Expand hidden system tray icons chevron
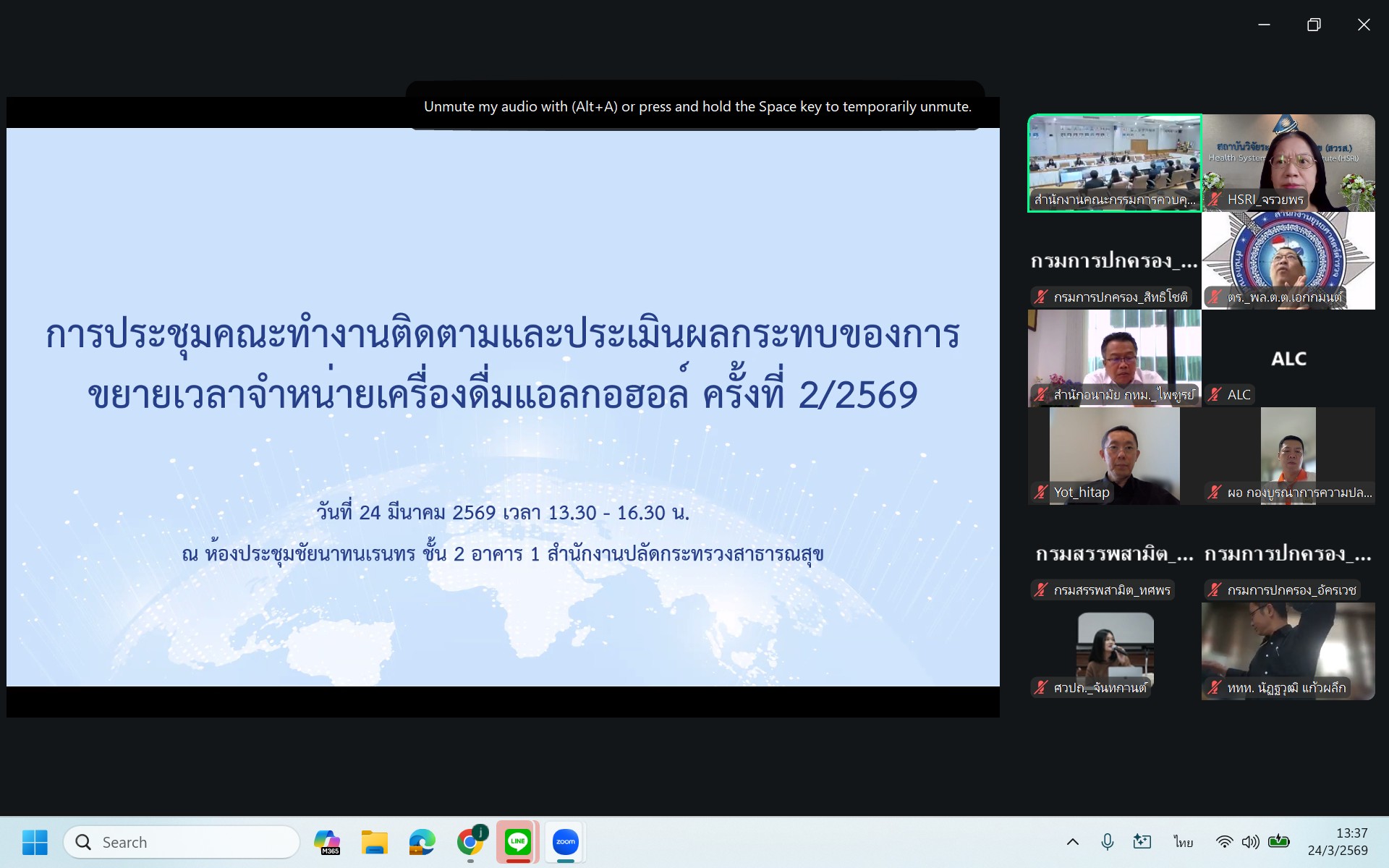 pos(1073,842)
